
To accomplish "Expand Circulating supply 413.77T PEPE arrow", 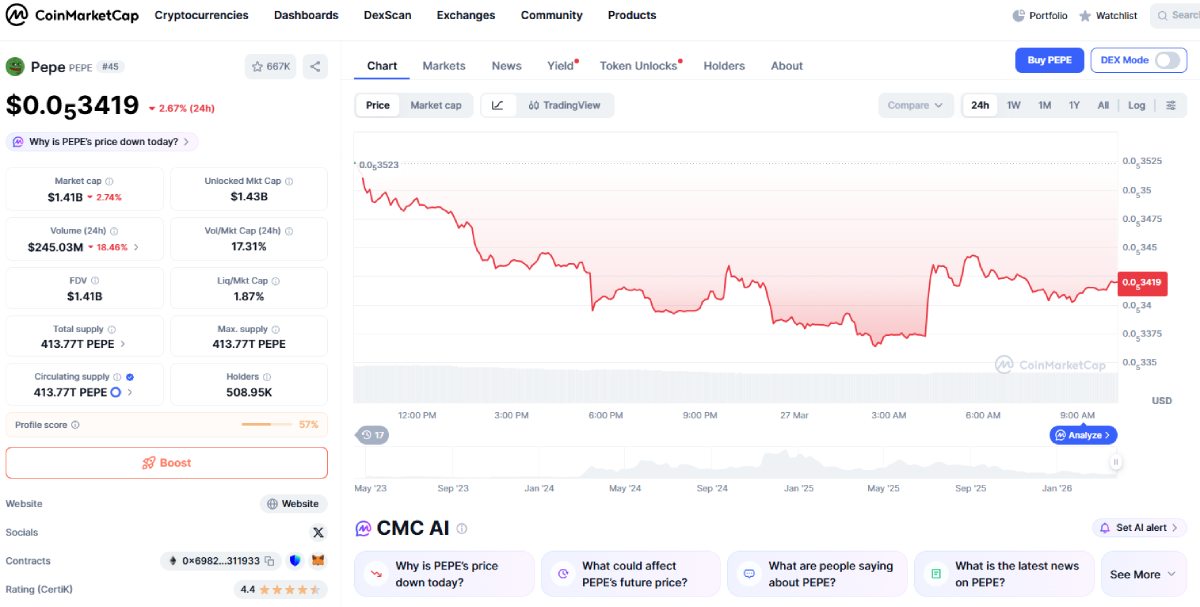I will point(130,393).
